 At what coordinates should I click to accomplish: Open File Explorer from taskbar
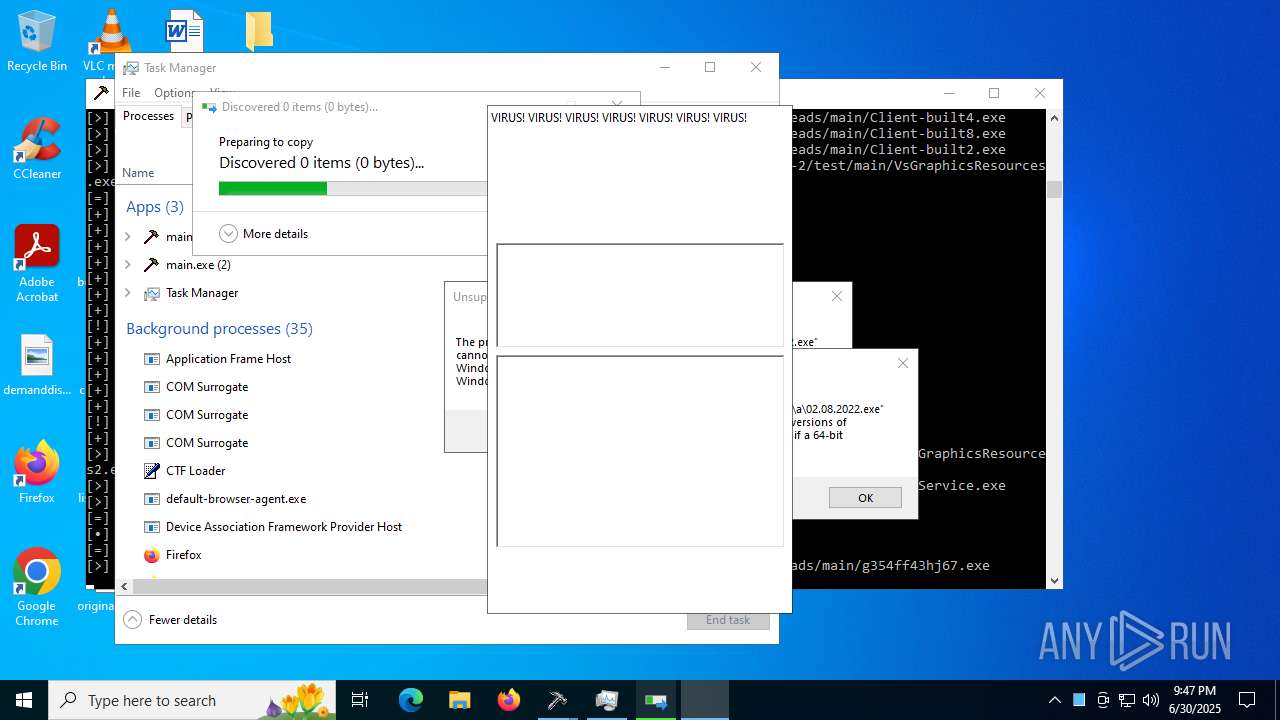459,700
